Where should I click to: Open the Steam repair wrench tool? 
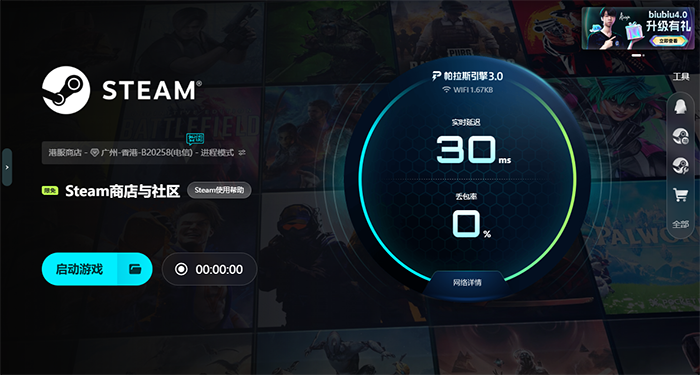click(680, 166)
